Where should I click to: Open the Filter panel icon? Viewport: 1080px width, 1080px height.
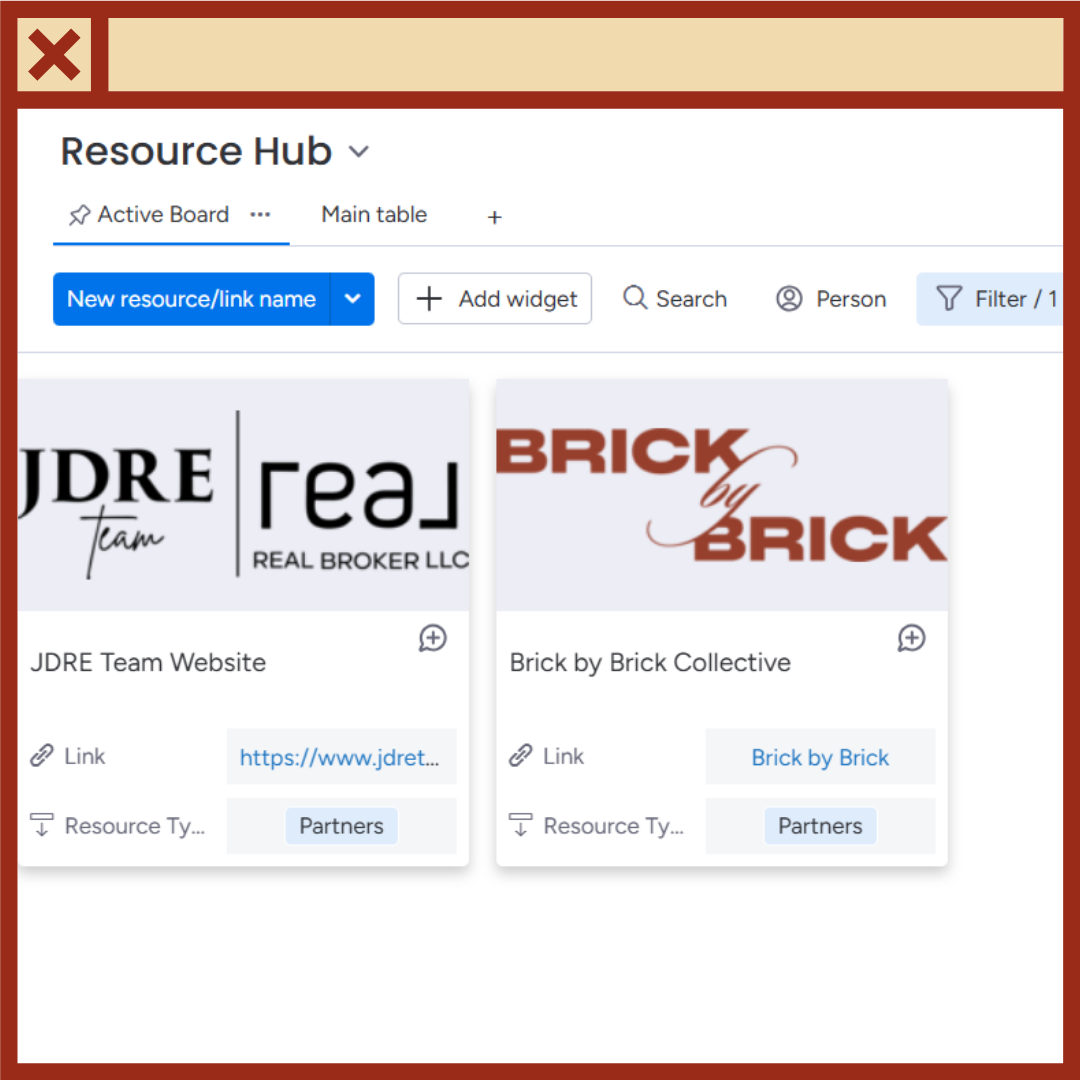[946, 298]
